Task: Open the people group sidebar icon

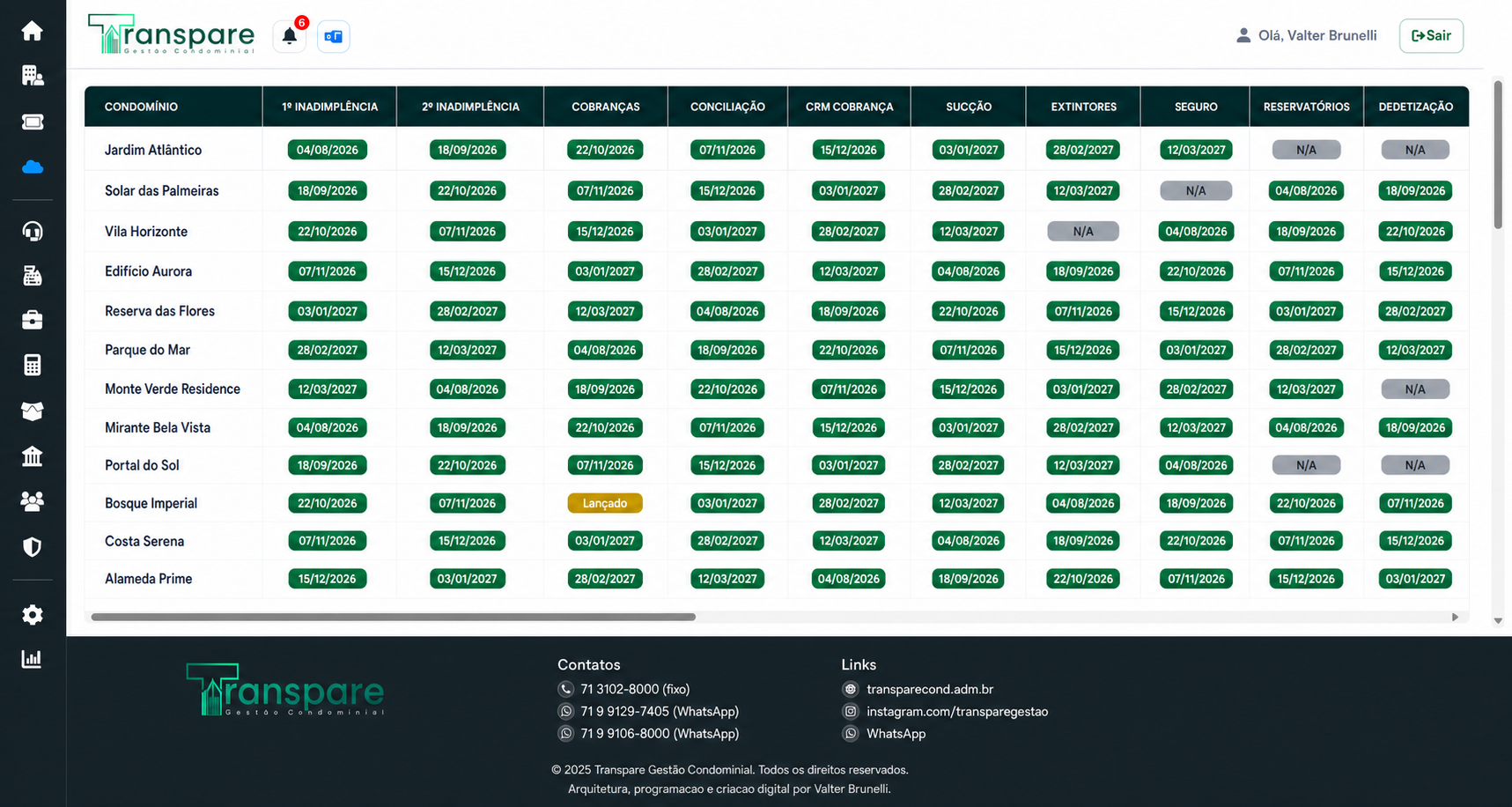Action: tap(33, 501)
